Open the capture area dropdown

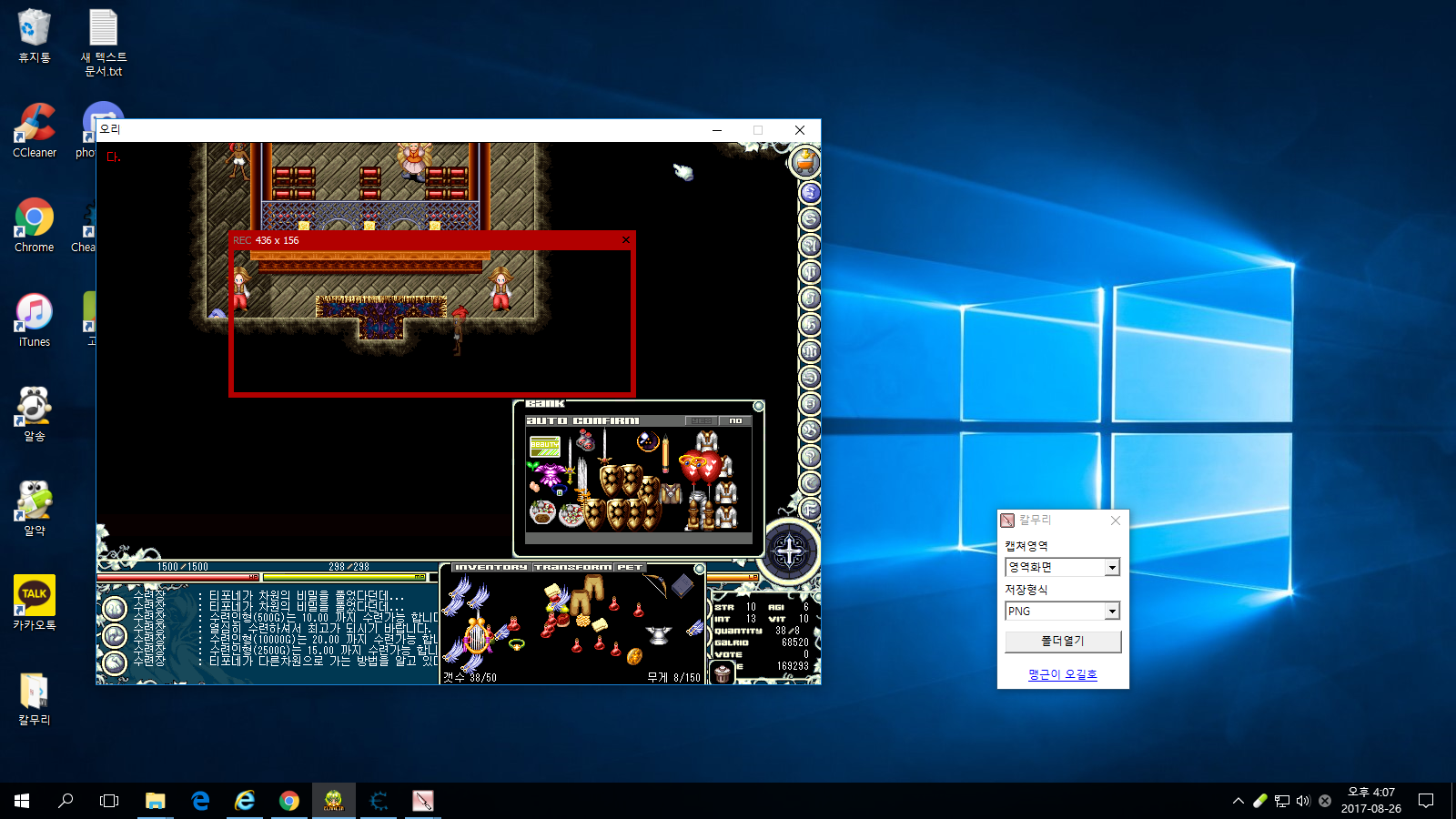(x=1111, y=568)
